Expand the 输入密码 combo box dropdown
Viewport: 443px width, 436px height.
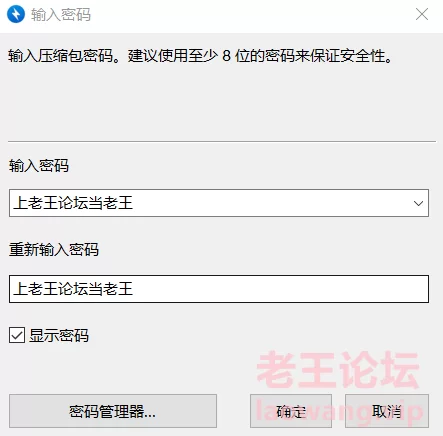(418, 203)
